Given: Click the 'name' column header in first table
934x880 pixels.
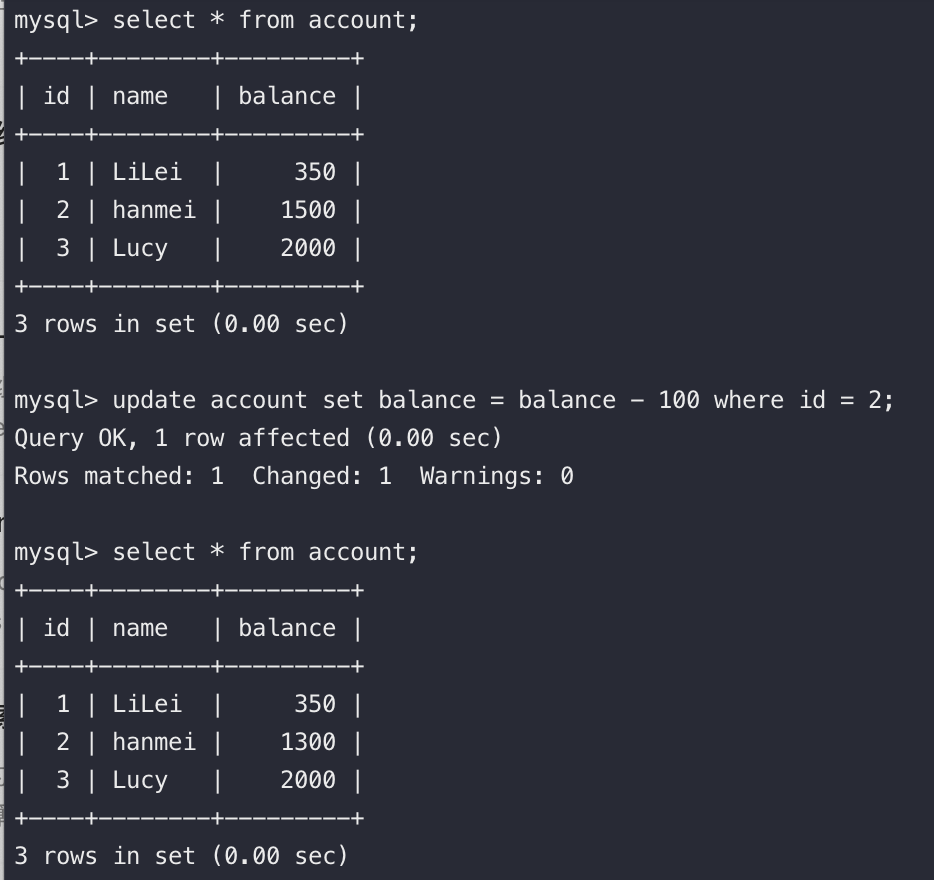Looking at the screenshot, I should click(140, 97).
